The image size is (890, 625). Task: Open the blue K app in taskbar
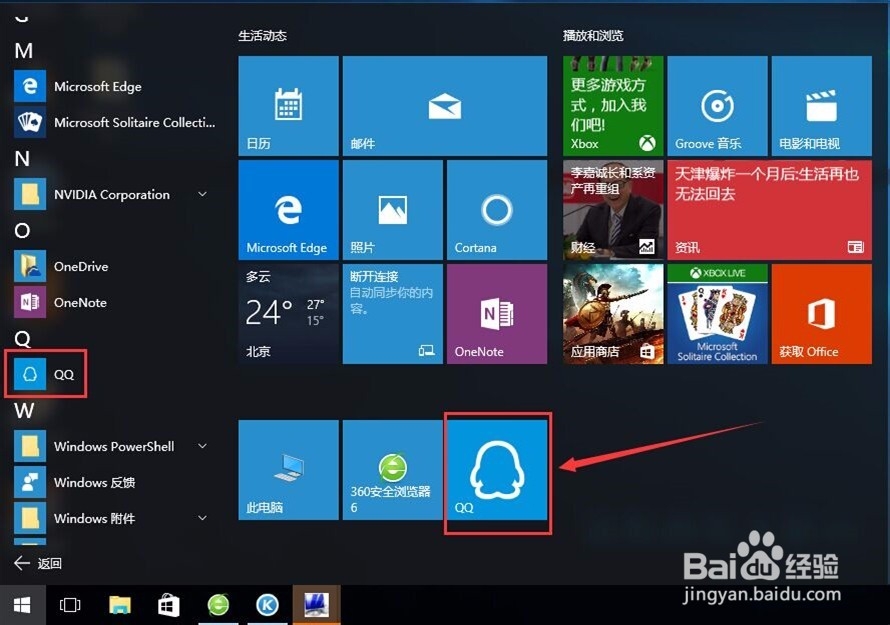(267, 605)
